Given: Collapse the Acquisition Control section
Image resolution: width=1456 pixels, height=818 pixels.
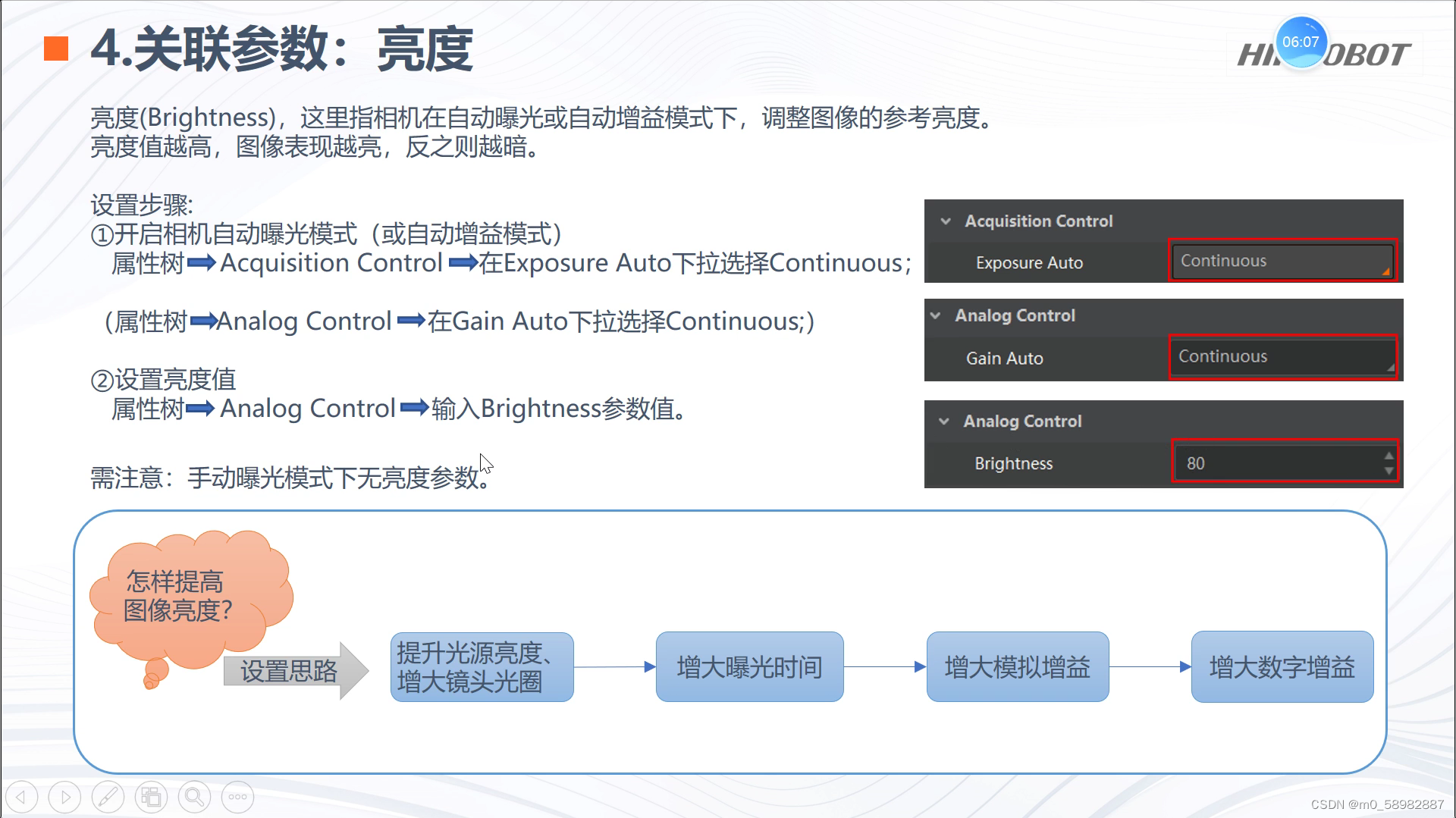Looking at the screenshot, I should coord(946,221).
